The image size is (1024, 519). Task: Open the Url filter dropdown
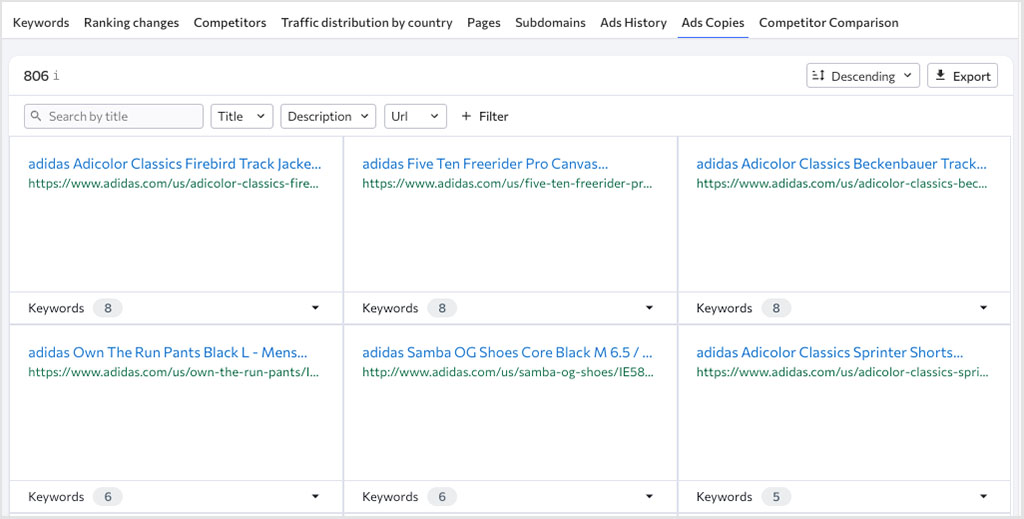click(415, 116)
